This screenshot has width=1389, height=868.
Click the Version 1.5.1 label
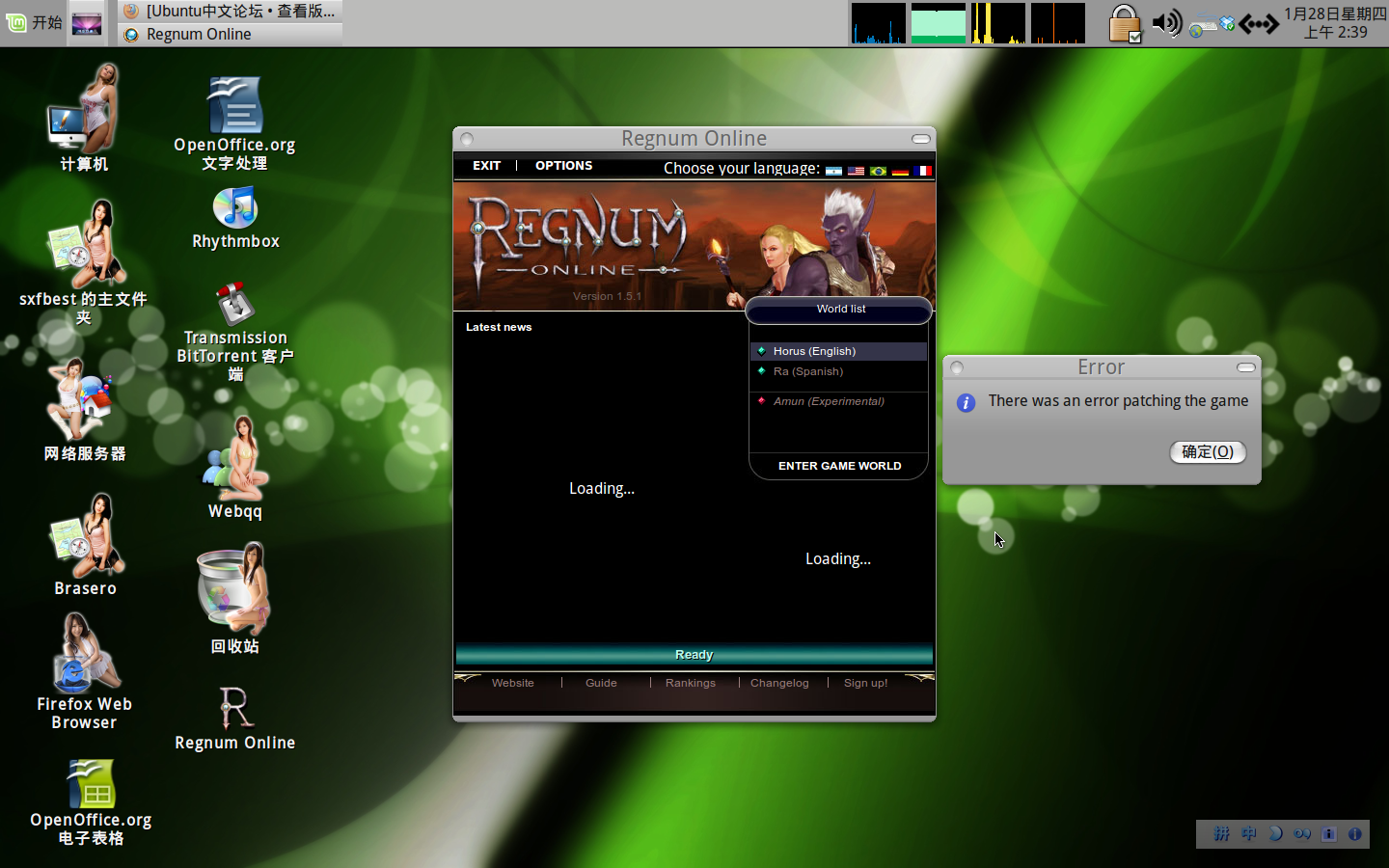(607, 296)
